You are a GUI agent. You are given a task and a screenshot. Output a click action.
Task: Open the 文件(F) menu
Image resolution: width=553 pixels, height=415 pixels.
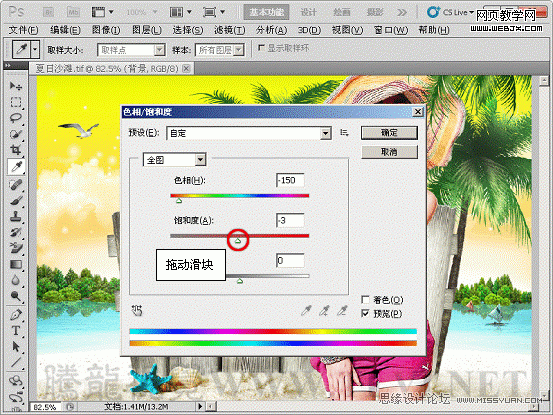point(23,30)
